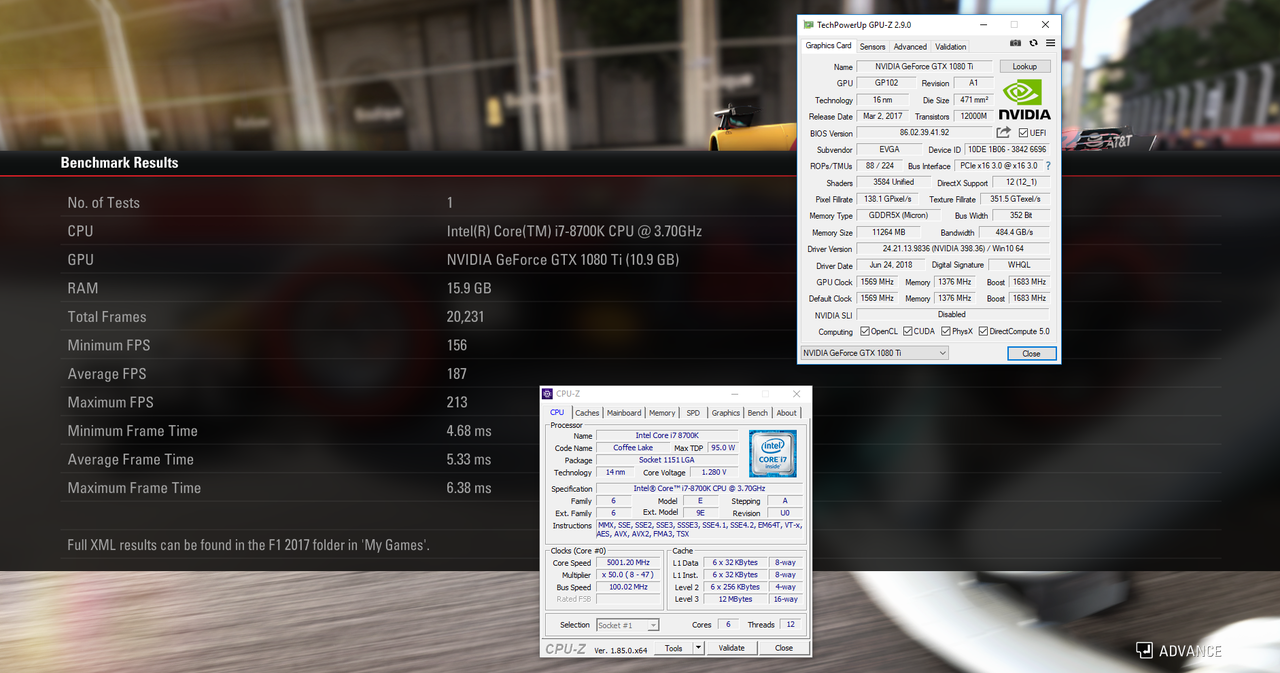Switch to the Graphics tab in CPU-Z
Image resolution: width=1280 pixels, height=673 pixels.
(726, 413)
